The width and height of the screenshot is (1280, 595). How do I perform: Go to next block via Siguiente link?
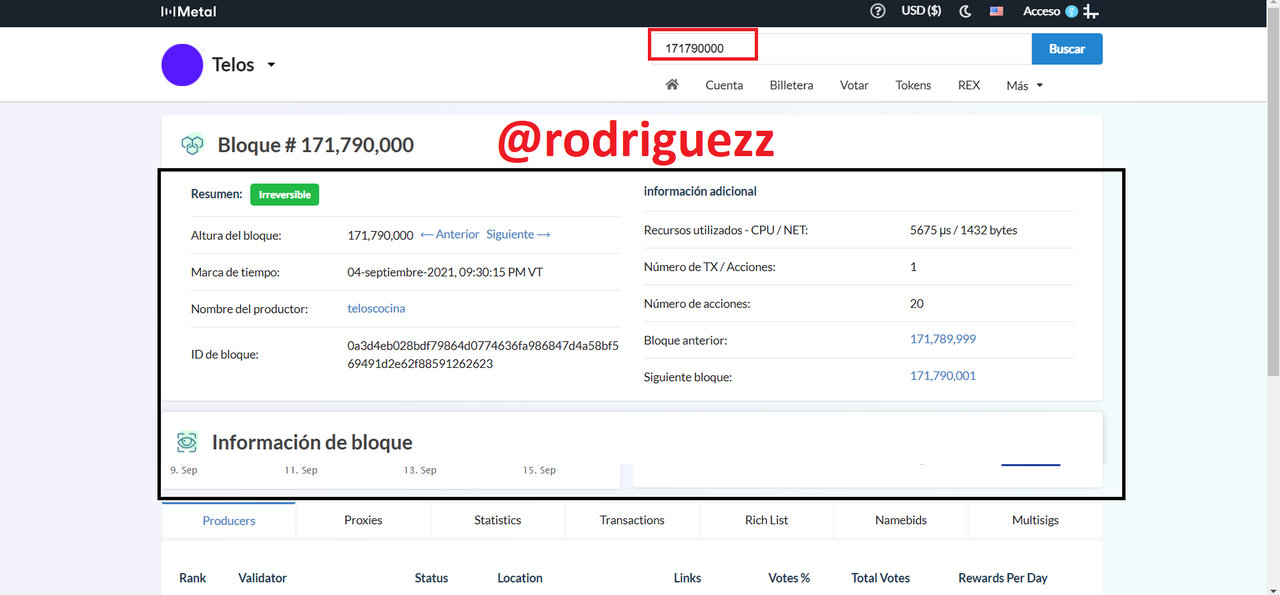(518, 234)
